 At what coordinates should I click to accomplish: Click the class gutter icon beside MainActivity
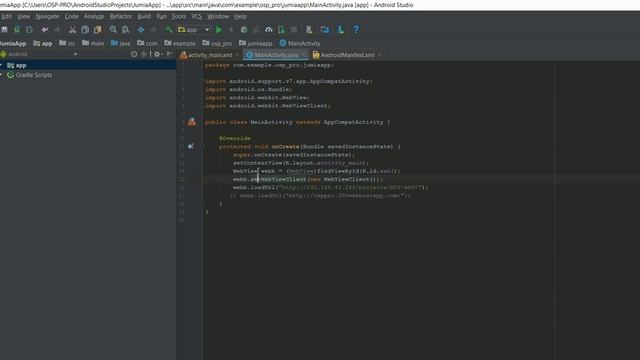pos(191,122)
